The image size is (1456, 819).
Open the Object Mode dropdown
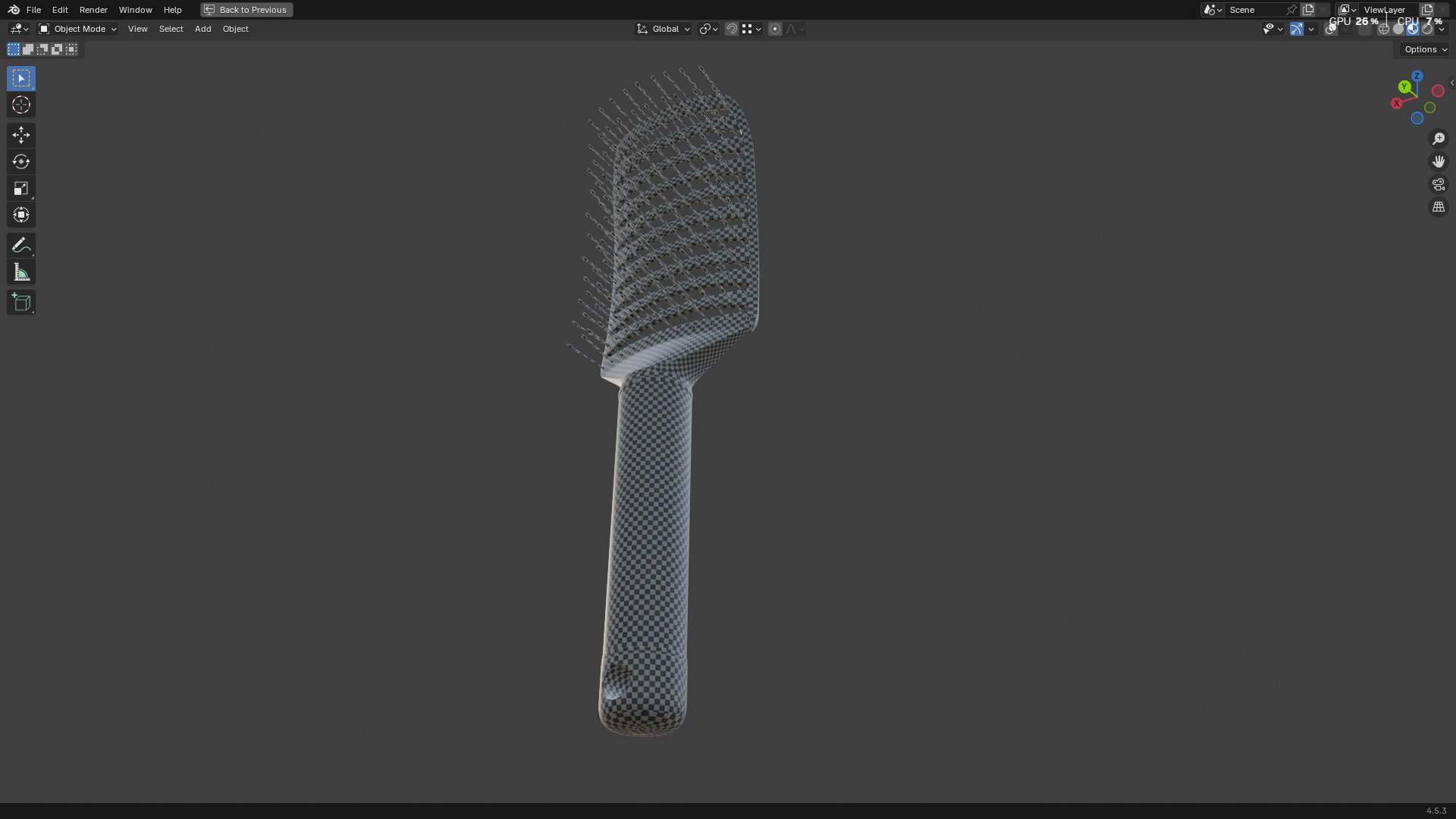77,29
